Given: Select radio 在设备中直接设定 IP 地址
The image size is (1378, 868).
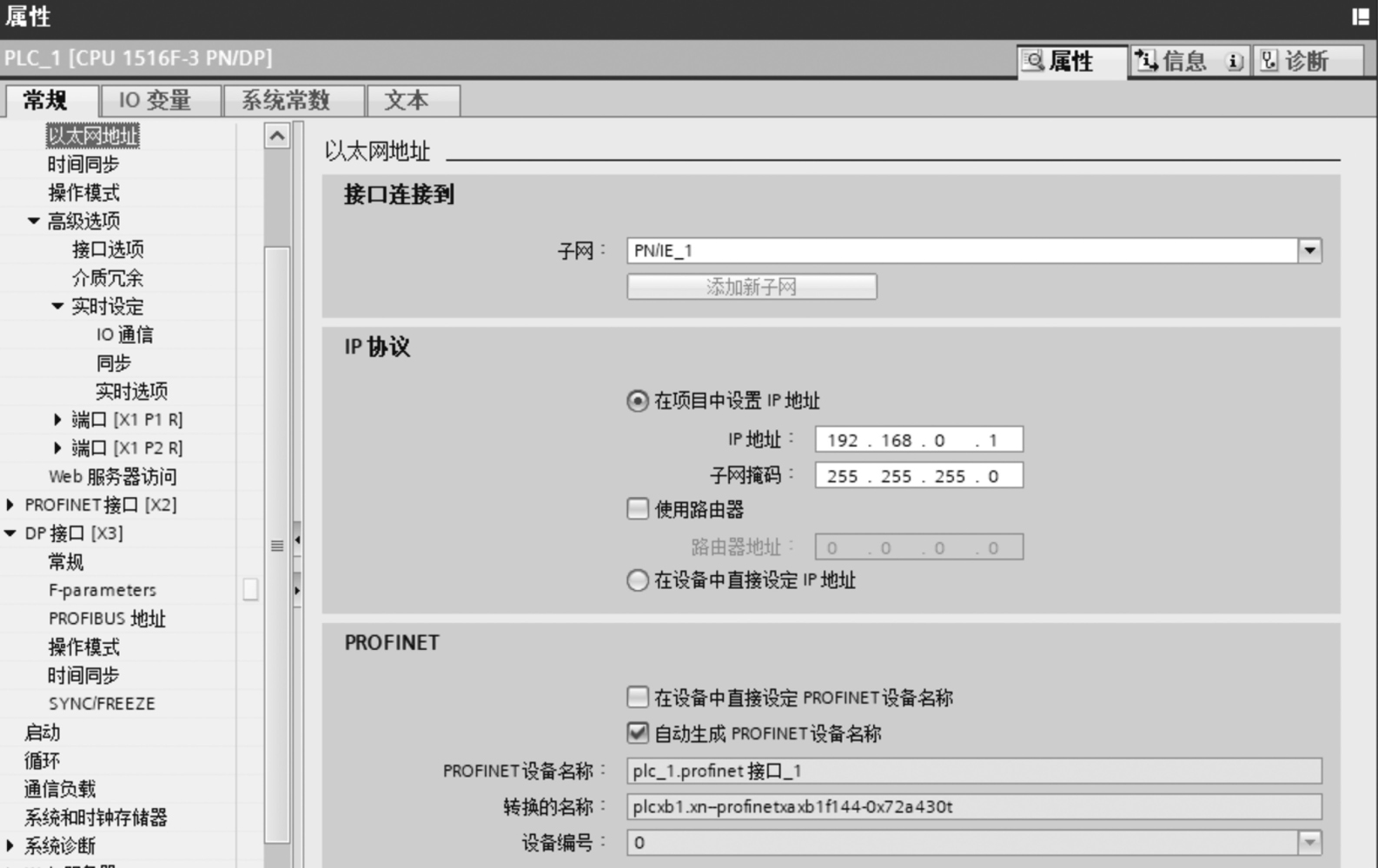Looking at the screenshot, I should pos(638,580).
